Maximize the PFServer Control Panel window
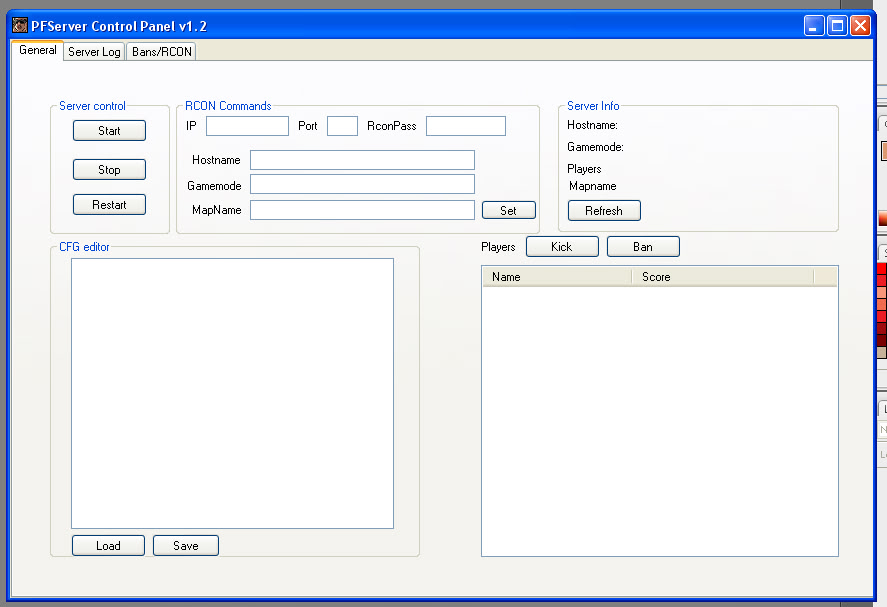Image resolution: width=887 pixels, height=607 pixels. pos(837,25)
